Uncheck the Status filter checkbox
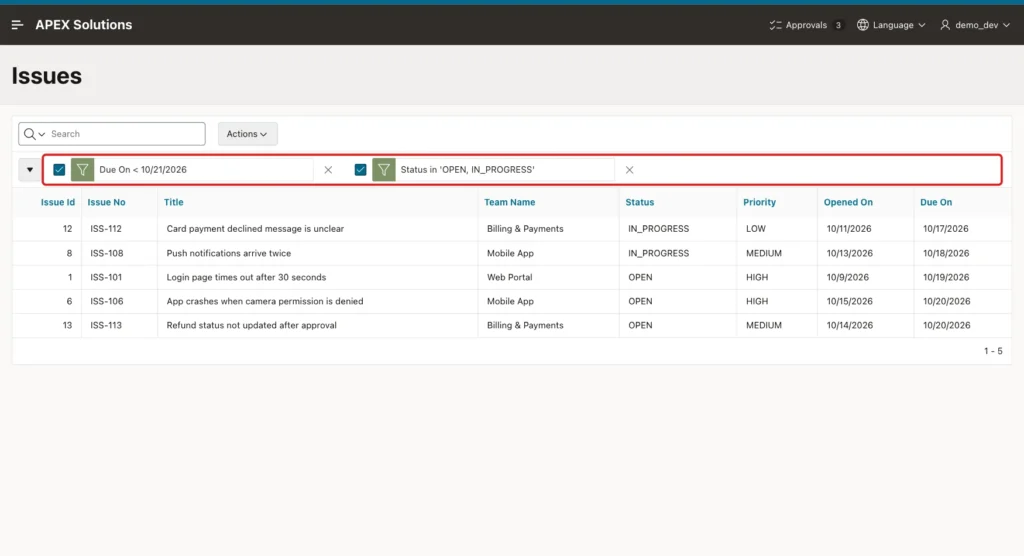This screenshot has height=556, width=1024. click(360, 170)
